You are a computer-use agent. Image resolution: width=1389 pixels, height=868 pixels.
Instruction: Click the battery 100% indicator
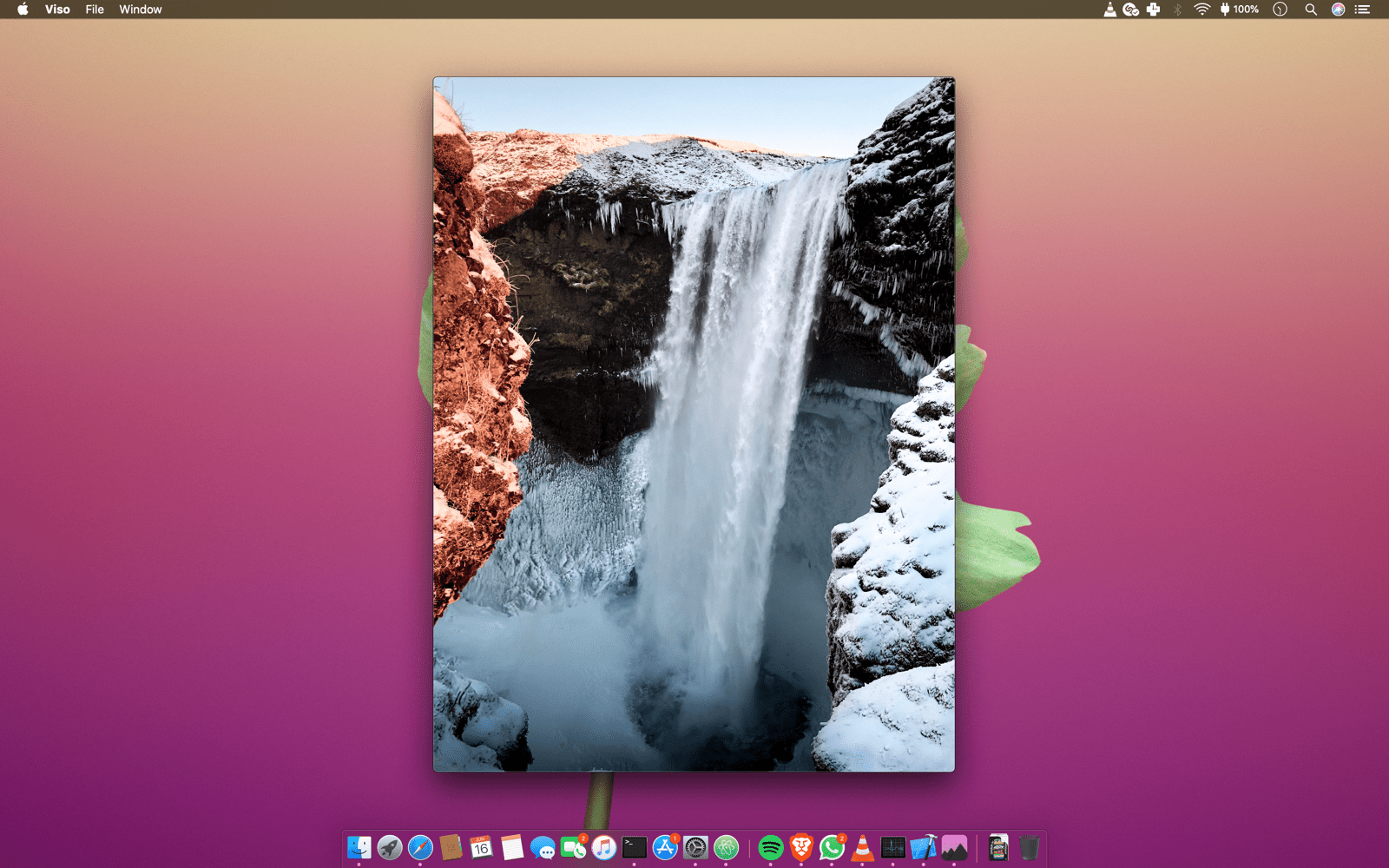(x=1239, y=10)
